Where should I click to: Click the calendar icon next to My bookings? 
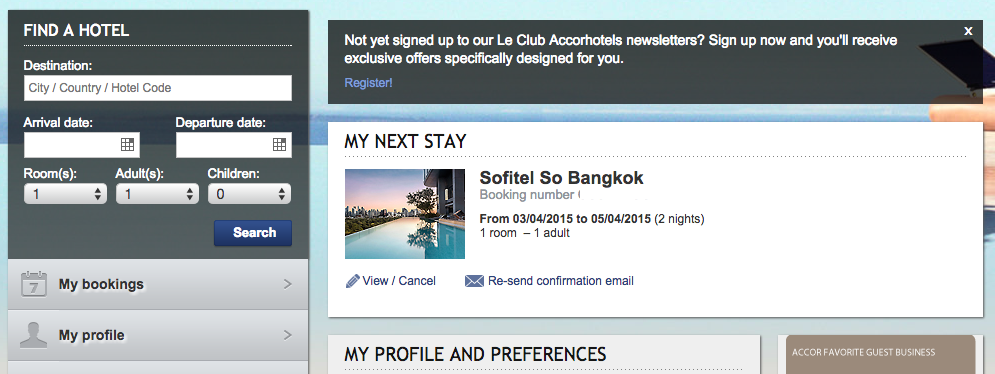34,284
